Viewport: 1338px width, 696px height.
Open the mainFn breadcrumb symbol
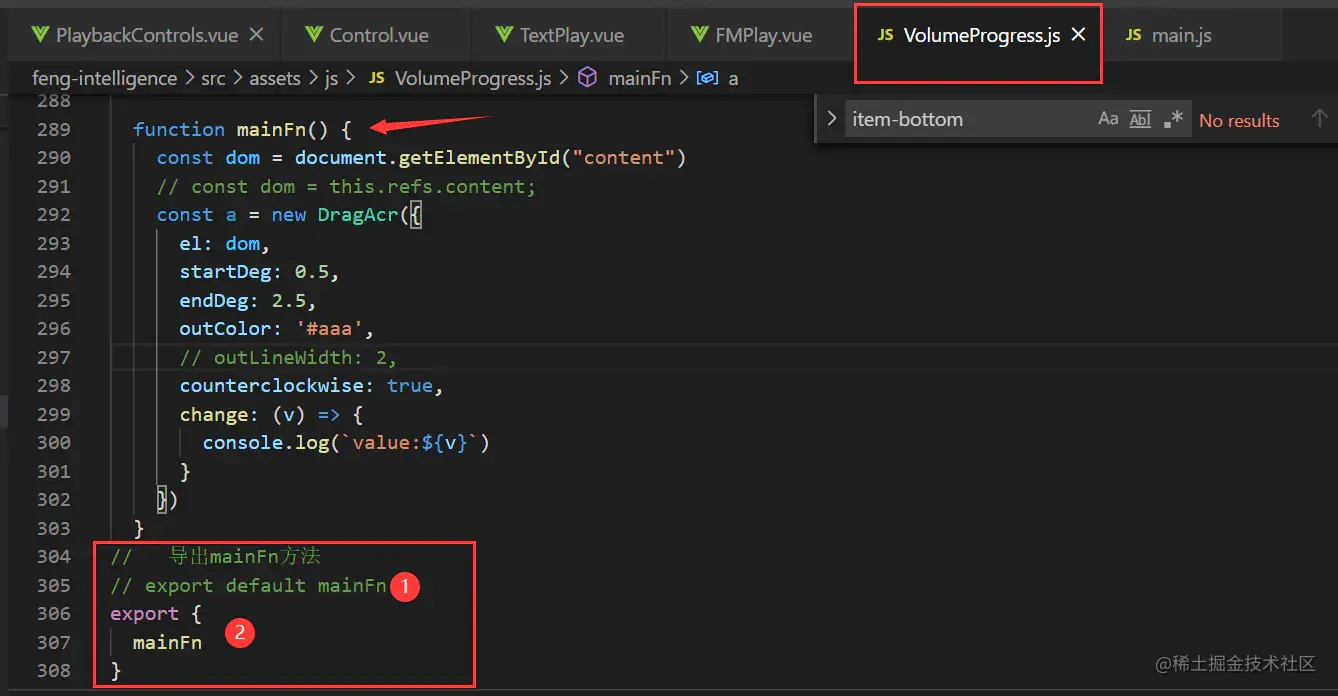tap(639, 78)
